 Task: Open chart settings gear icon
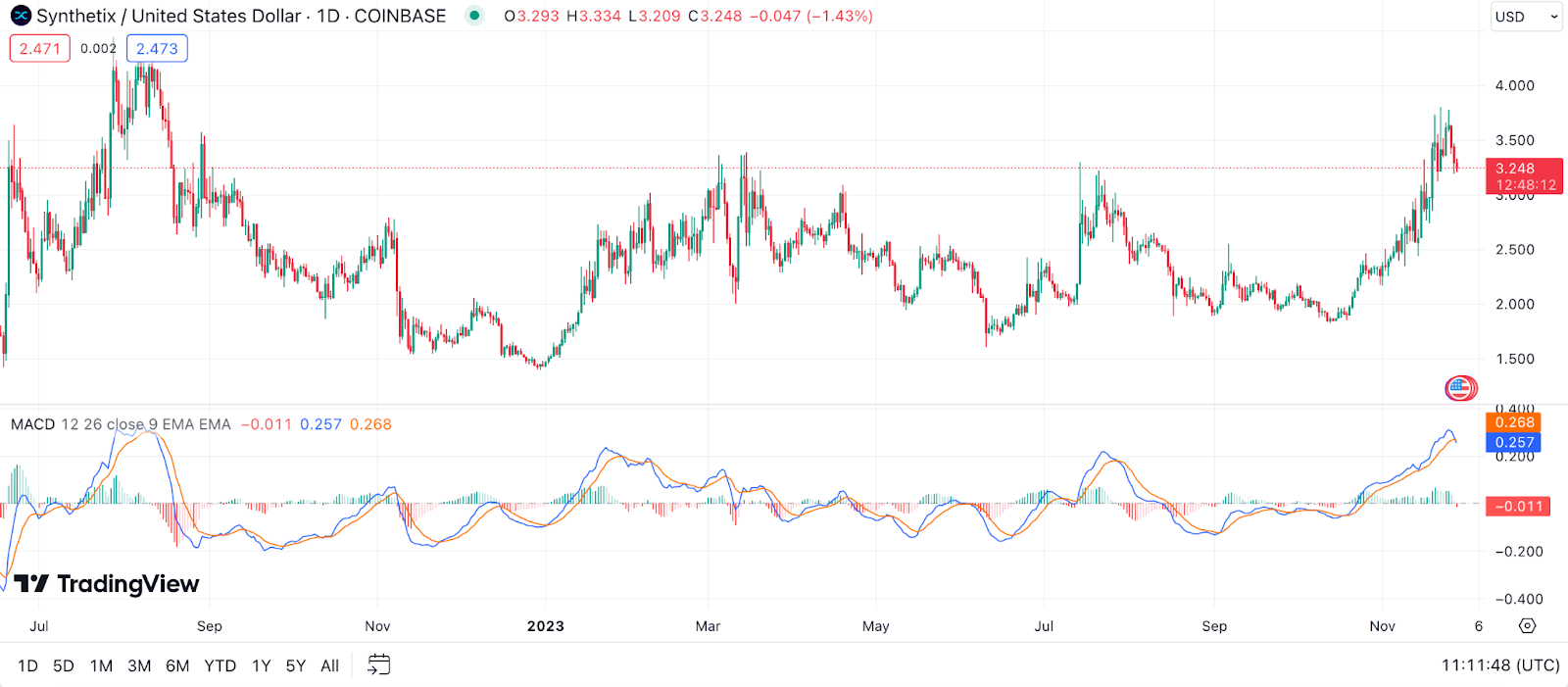coord(1527,625)
